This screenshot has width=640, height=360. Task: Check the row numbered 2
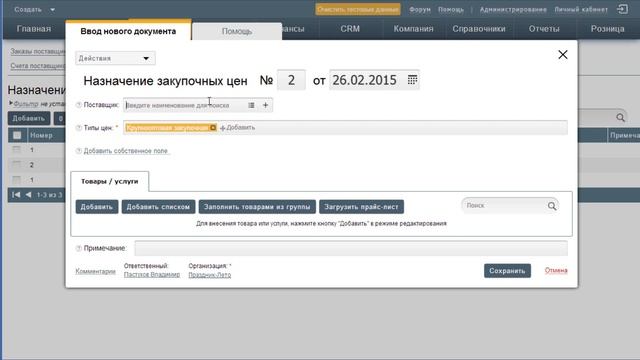click(x=16, y=165)
